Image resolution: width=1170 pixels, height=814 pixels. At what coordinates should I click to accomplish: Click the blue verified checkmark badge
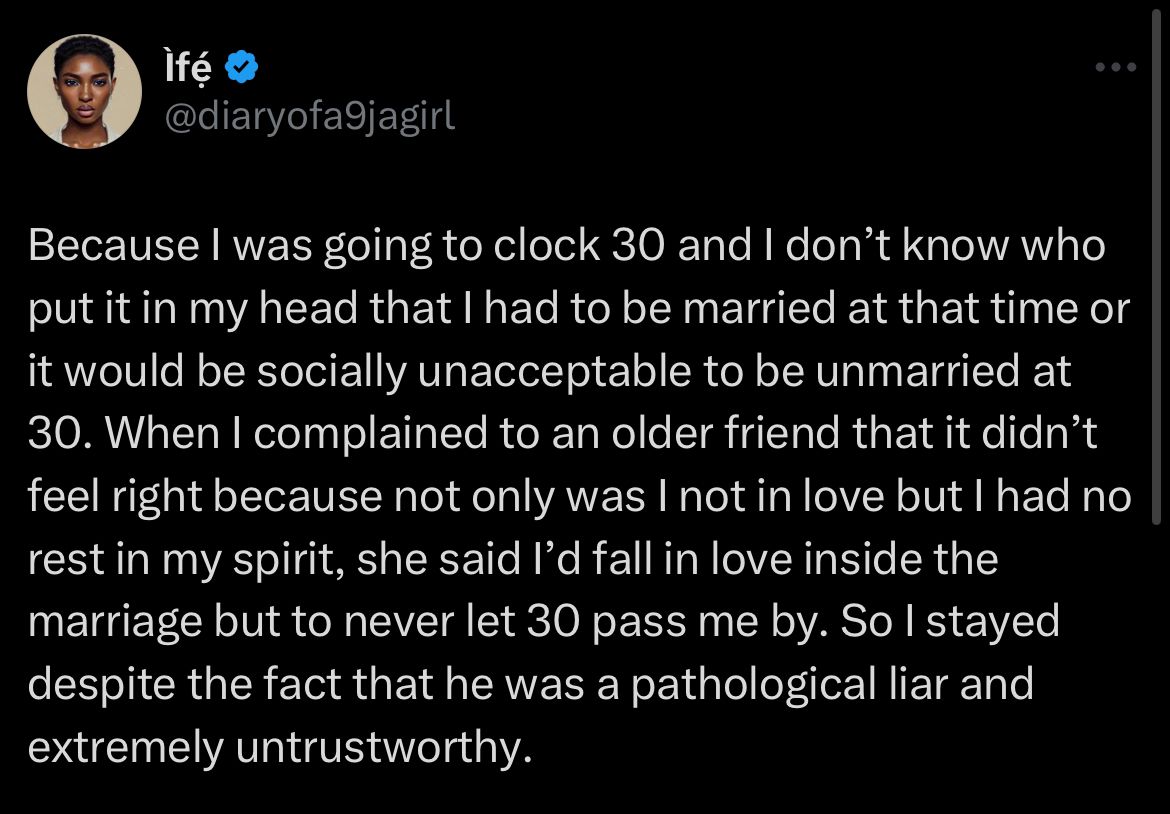[x=241, y=67]
